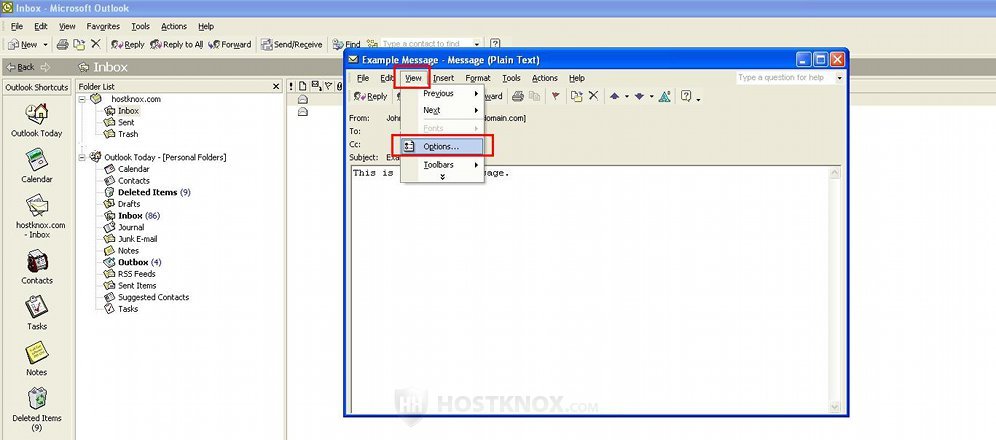
Task: Open the Toolbars submenu in View menu
Action: coord(443,164)
